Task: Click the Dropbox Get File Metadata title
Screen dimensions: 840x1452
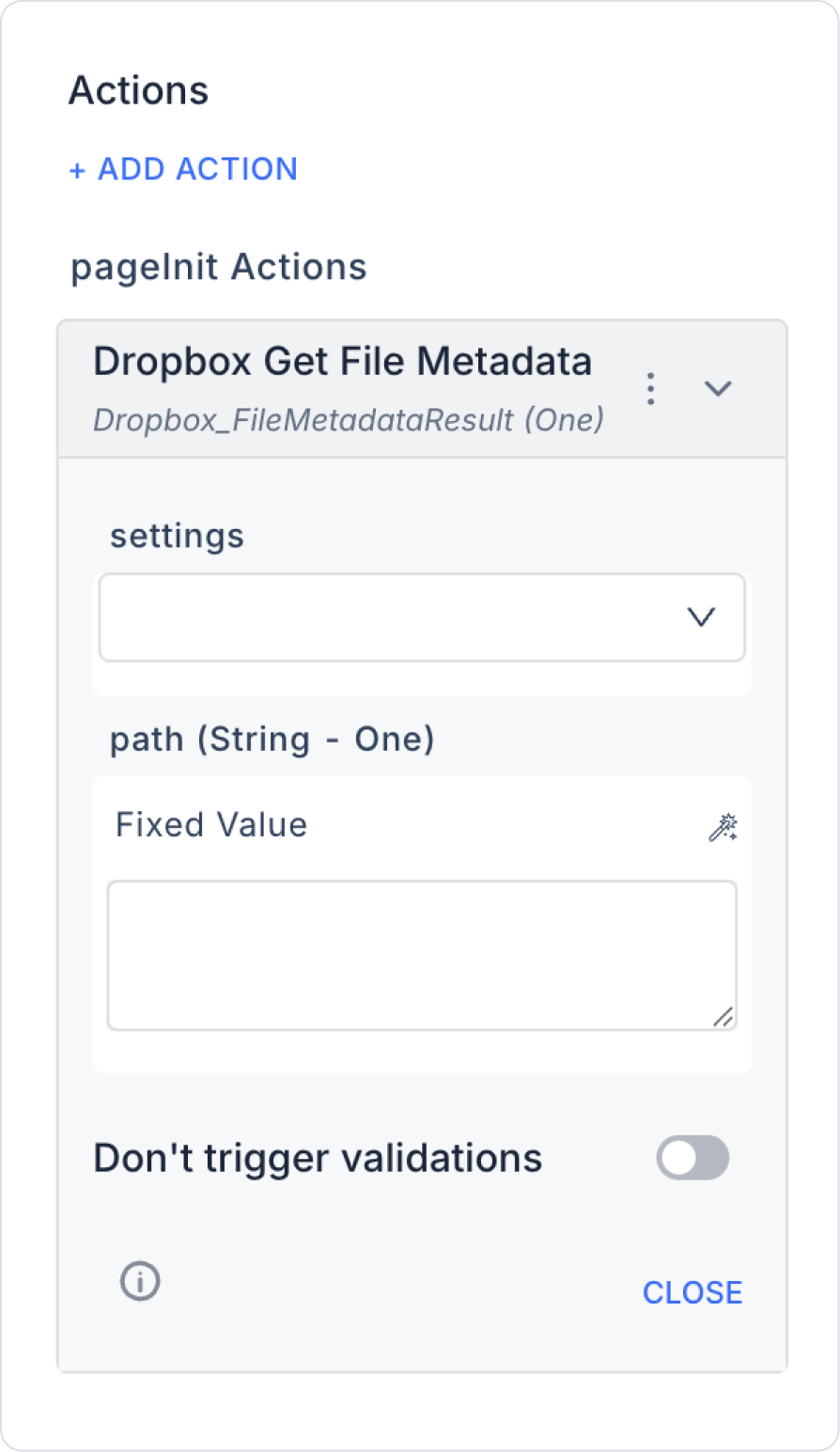Action: (x=342, y=362)
